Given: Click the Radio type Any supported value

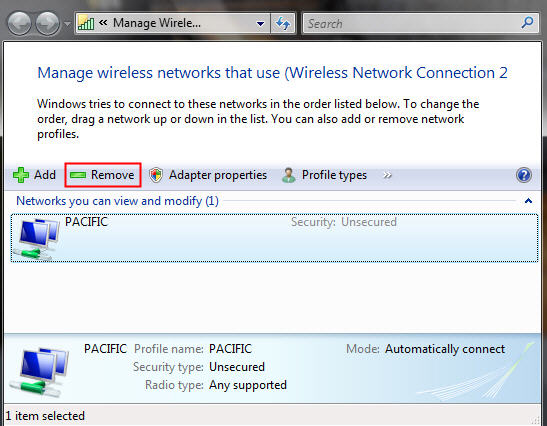Looking at the screenshot, I should tap(248, 385).
